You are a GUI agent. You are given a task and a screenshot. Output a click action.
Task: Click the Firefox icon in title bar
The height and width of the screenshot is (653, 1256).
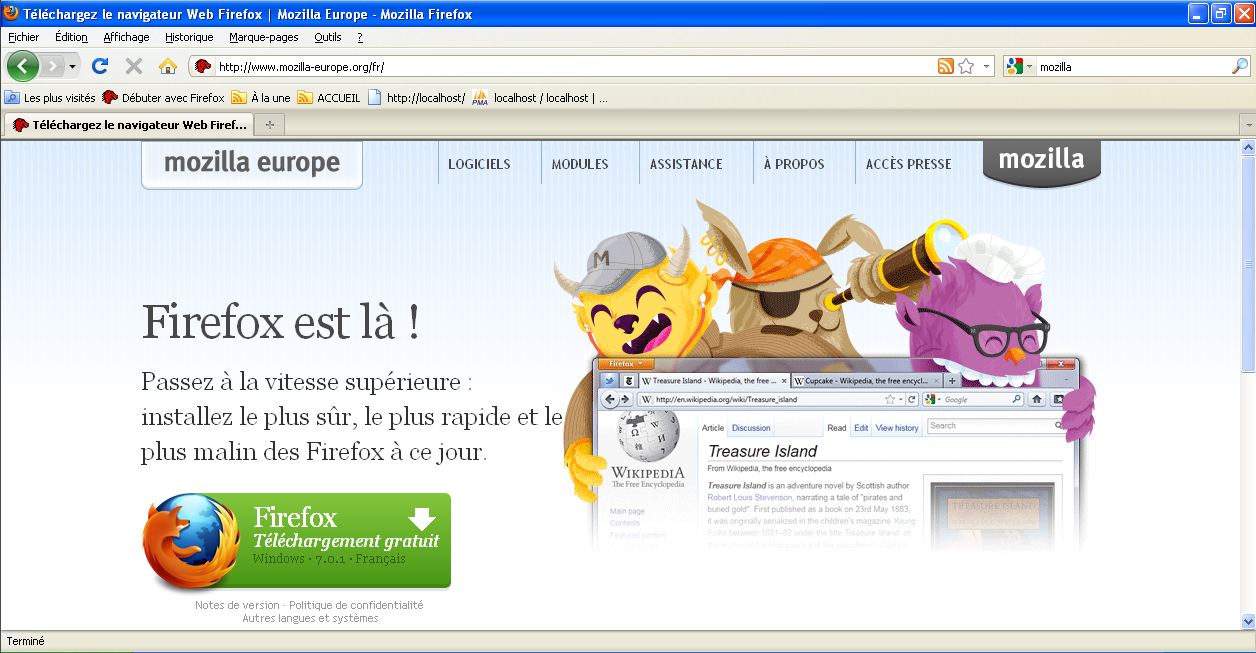click(11, 14)
